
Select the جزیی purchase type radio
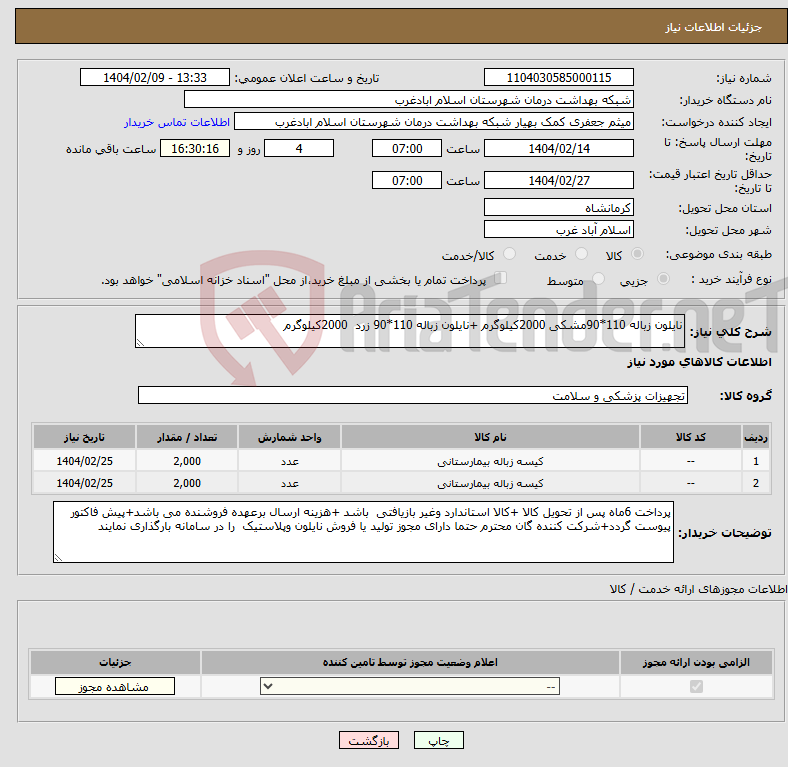point(663,278)
